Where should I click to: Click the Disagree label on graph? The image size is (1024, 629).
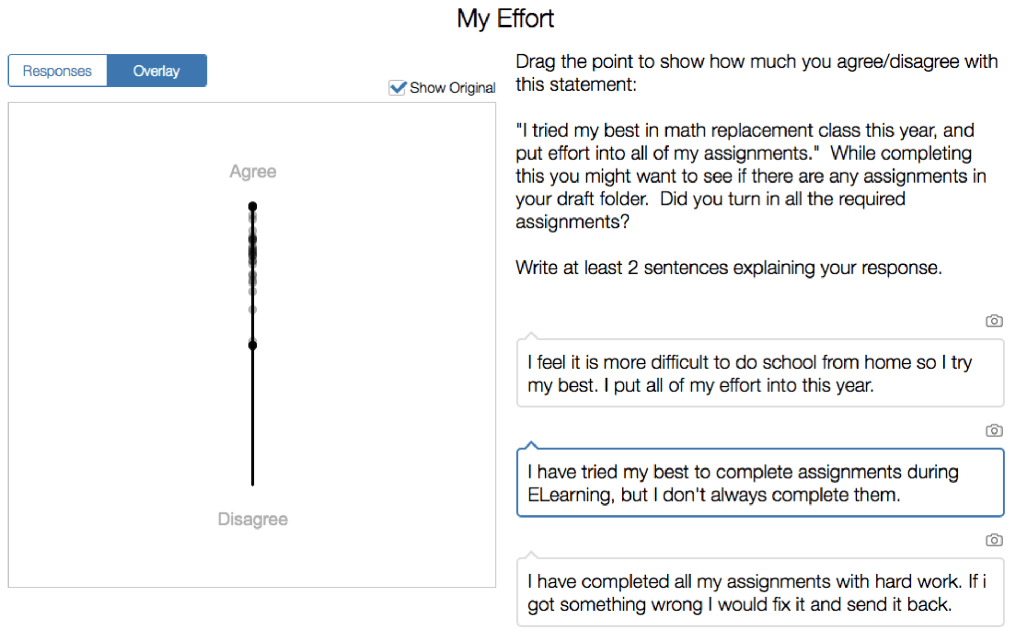(252, 519)
